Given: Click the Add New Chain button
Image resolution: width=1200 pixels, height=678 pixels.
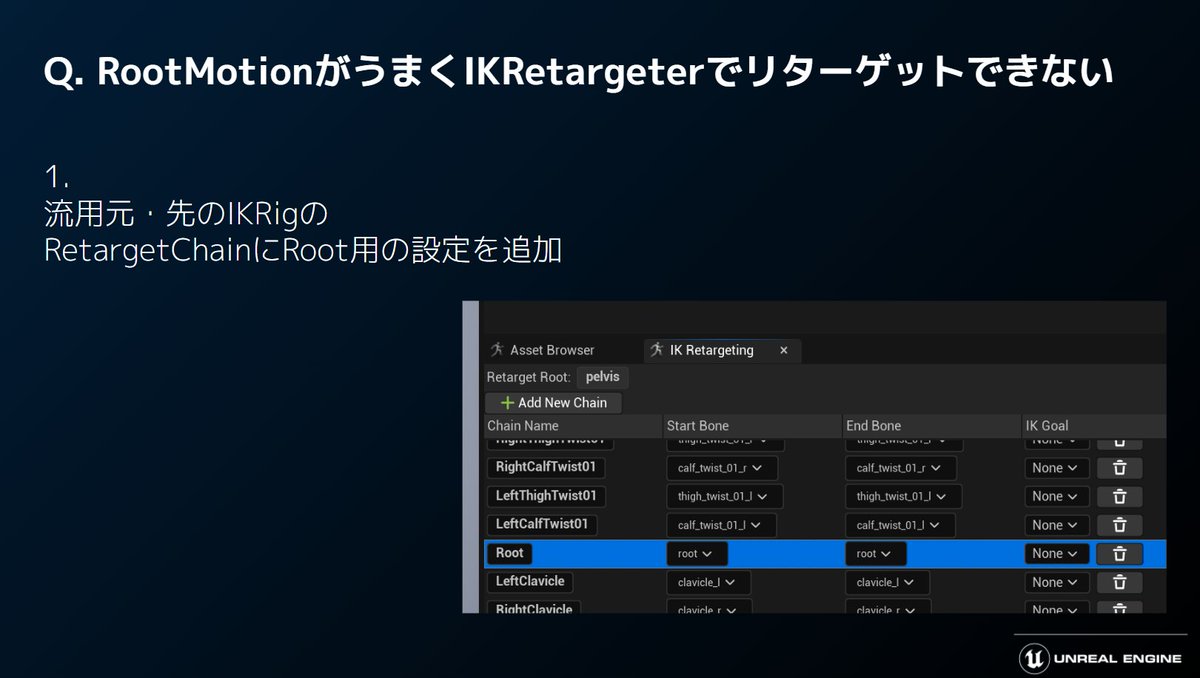Looking at the screenshot, I should click(x=553, y=403).
